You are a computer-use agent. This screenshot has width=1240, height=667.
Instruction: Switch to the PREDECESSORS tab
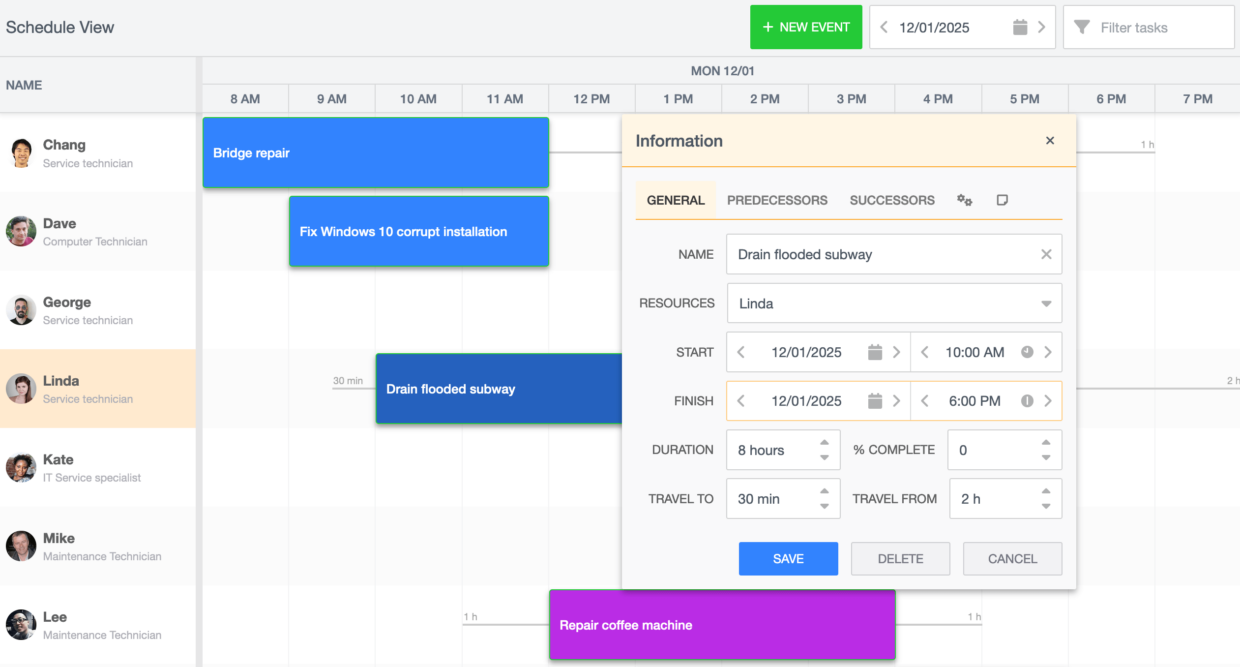click(777, 200)
